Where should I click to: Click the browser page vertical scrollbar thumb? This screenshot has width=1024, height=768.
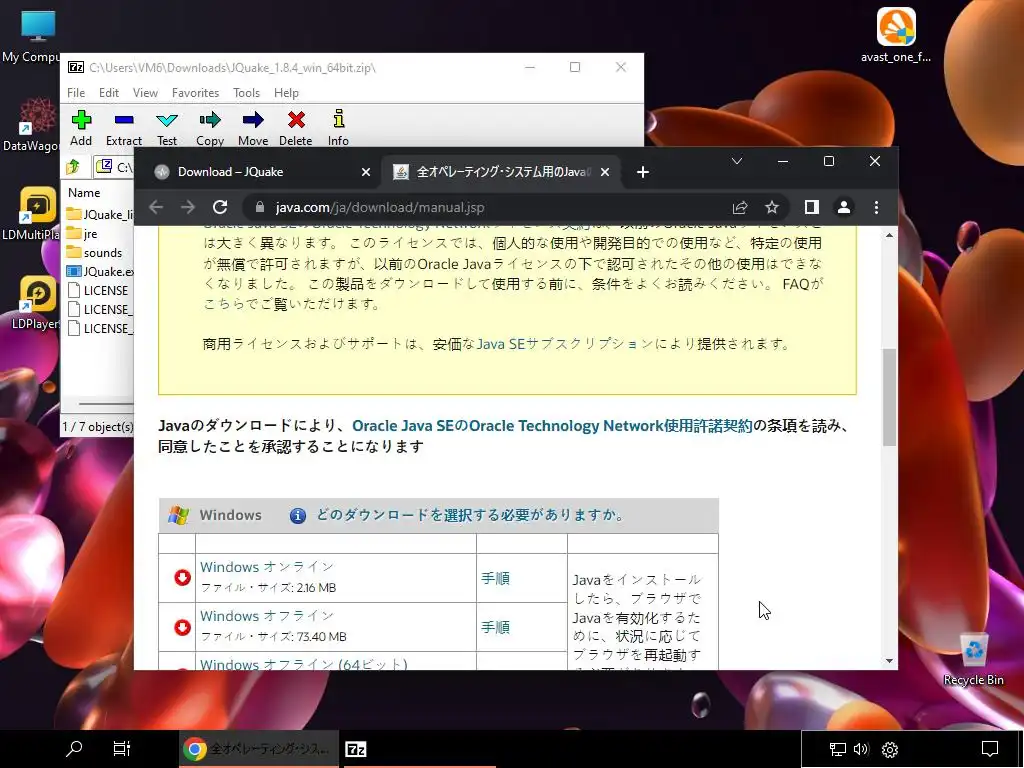point(889,397)
